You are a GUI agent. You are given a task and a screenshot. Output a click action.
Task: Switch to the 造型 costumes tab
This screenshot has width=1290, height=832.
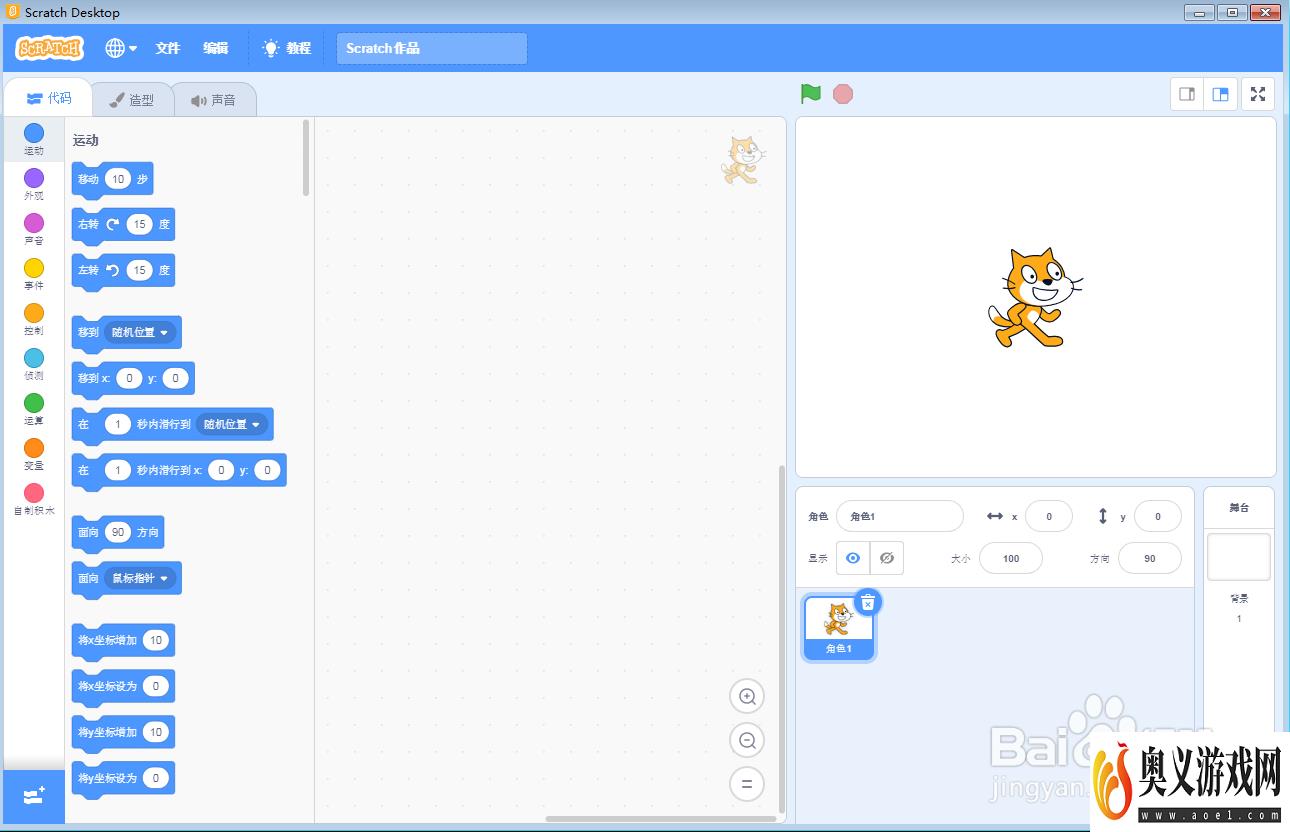tap(132, 100)
